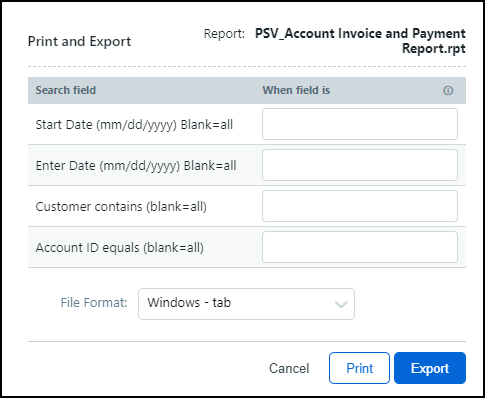Select the Account ID equals input field
Image resolution: width=485 pixels, height=398 pixels.
click(x=360, y=247)
